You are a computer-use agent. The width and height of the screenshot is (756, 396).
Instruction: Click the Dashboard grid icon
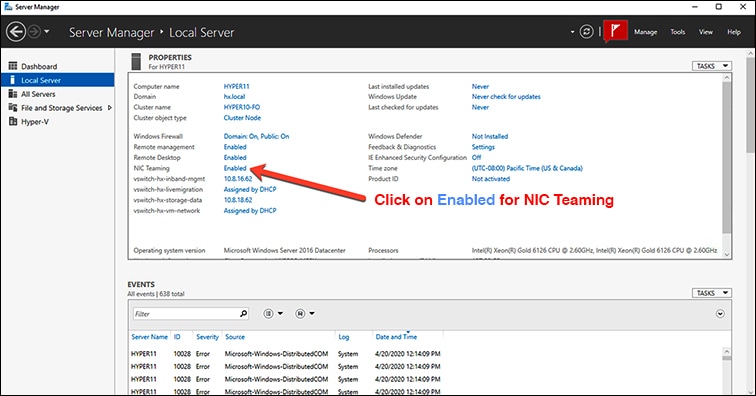coord(13,66)
